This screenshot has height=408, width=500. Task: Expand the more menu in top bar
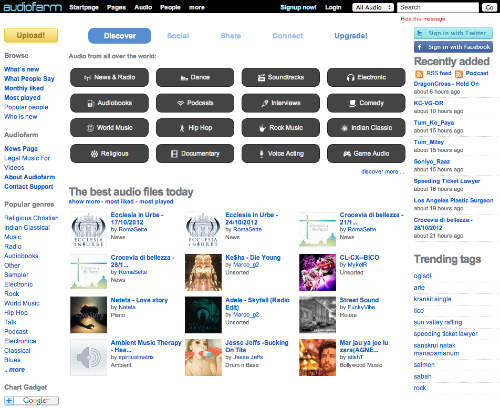[x=197, y=7]
